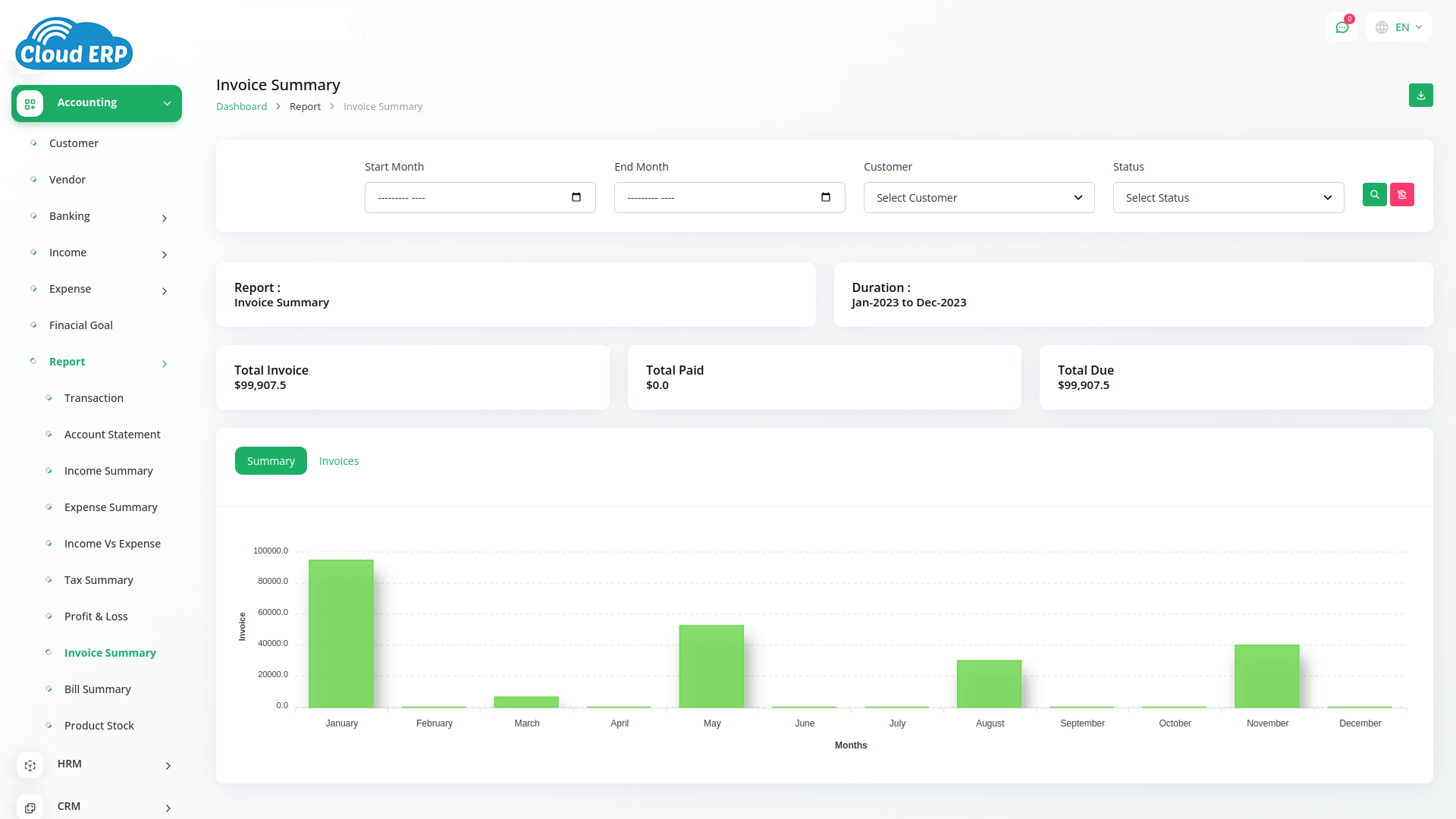Open the EN language dropdown
This screenshot has height=819, width=1456.
(x=1399, y=27)
